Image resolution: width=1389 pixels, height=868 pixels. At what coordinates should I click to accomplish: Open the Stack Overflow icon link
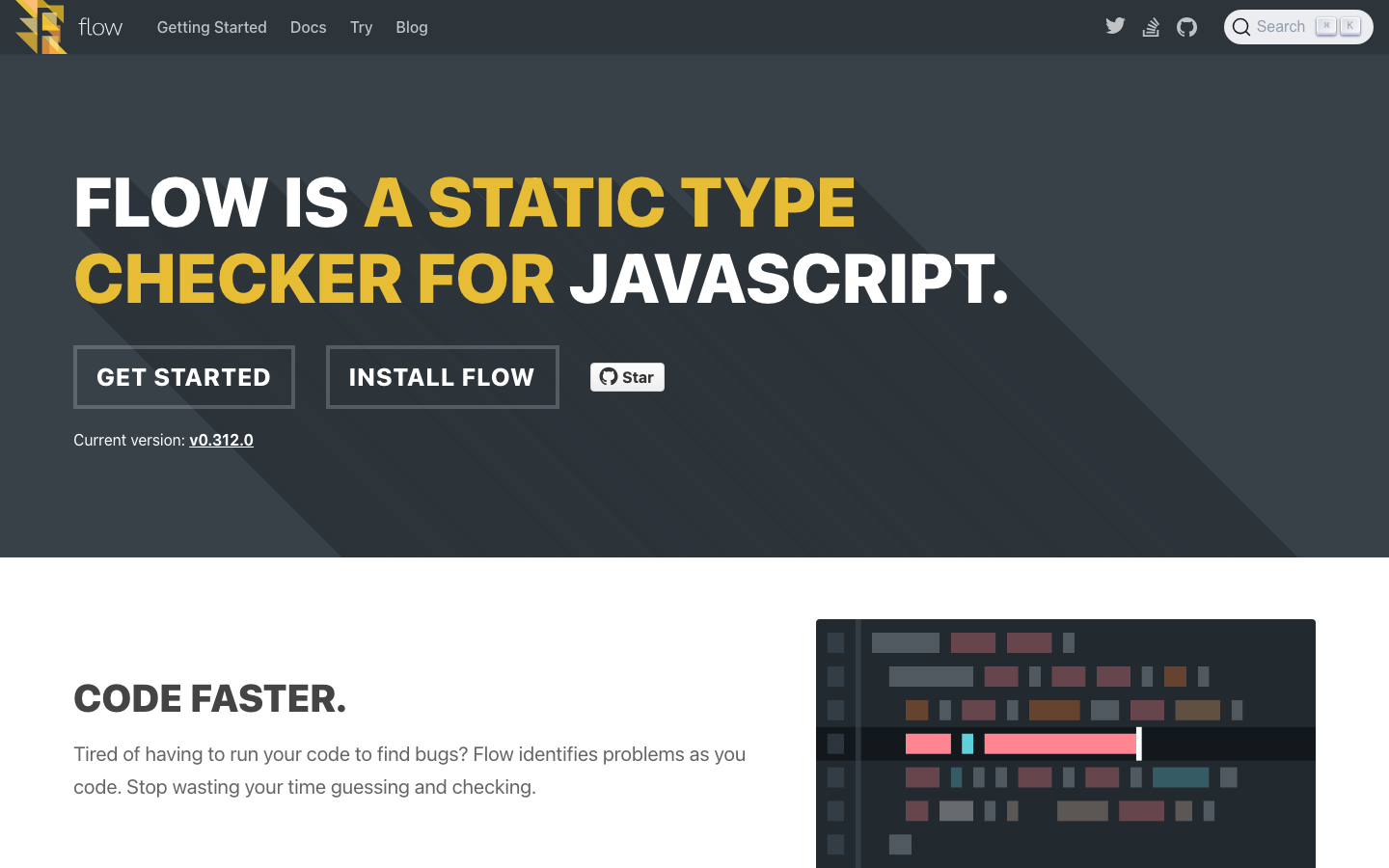(x=1151, y=27)
